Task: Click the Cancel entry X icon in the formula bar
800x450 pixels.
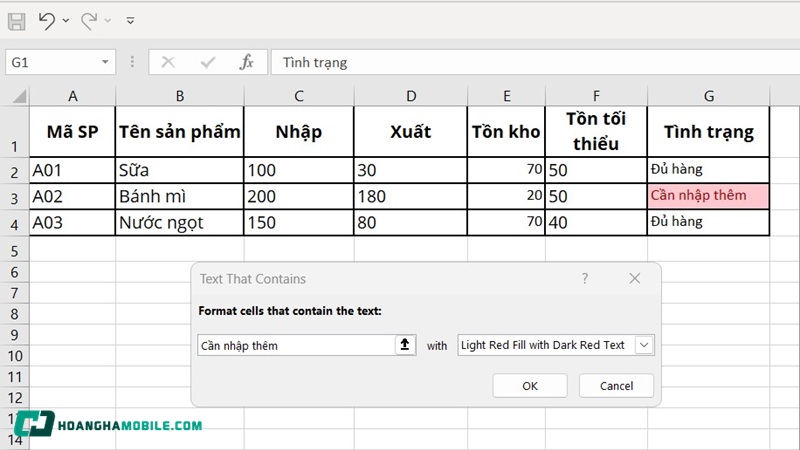Action: [x=168, y=62]
